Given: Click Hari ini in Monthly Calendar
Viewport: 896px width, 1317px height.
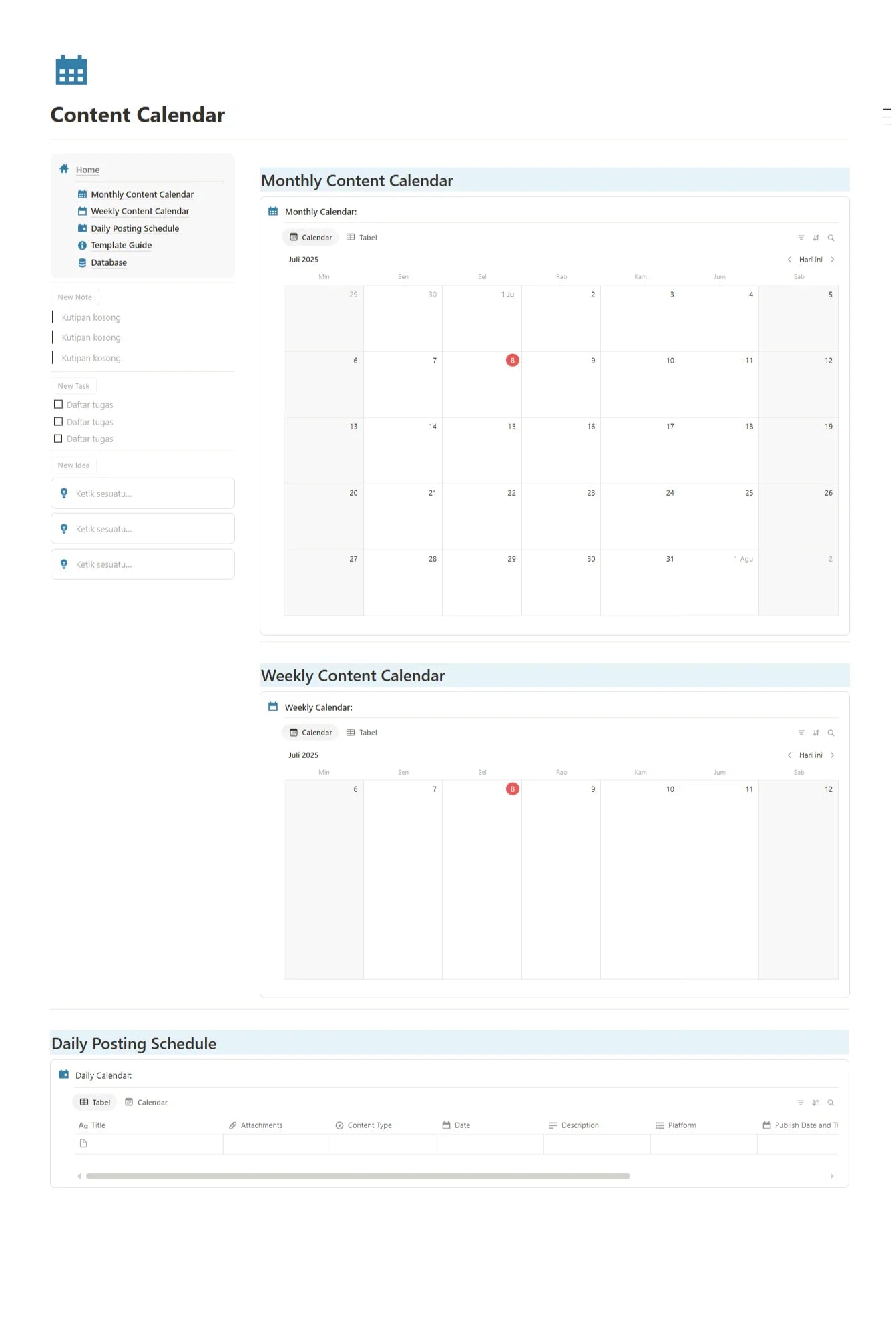Looking at the screenshot, I should (811, 260).
